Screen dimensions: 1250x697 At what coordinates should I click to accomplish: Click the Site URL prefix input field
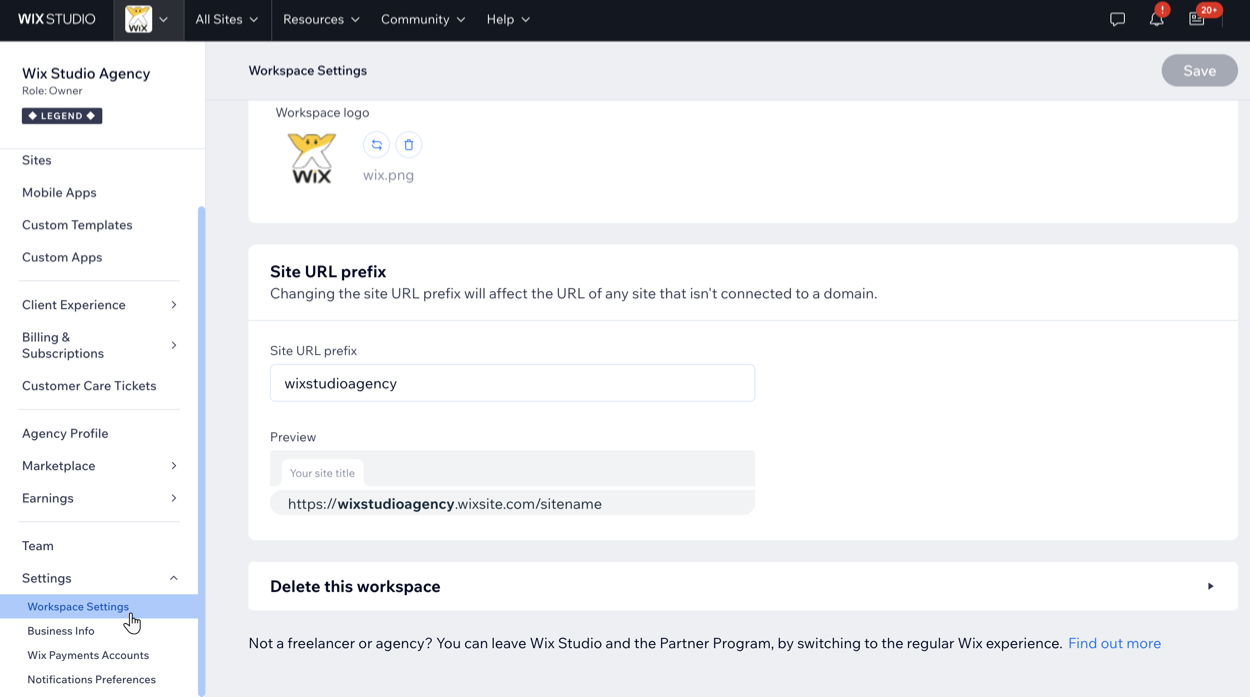(x=512, y=383)
